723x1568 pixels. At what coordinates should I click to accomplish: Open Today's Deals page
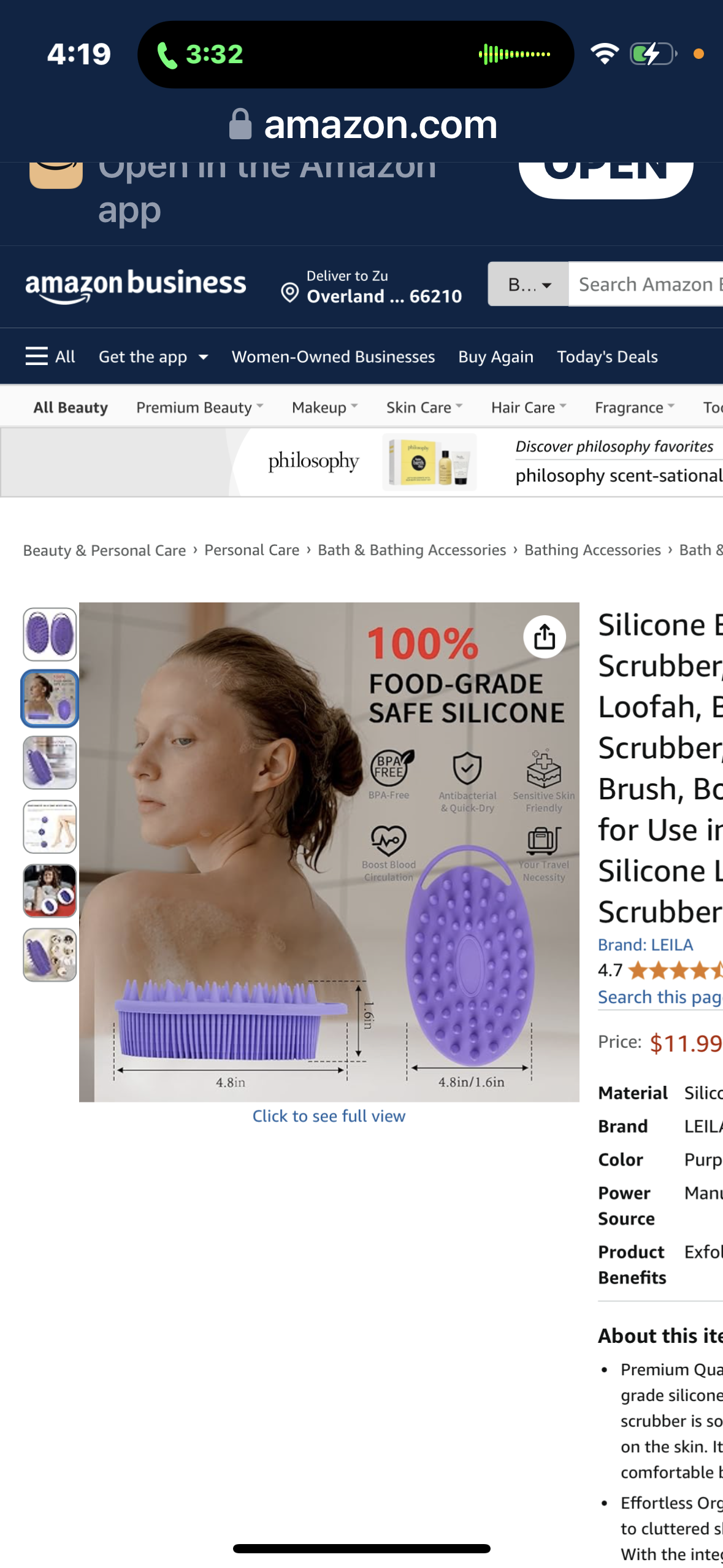coord(606,356)
